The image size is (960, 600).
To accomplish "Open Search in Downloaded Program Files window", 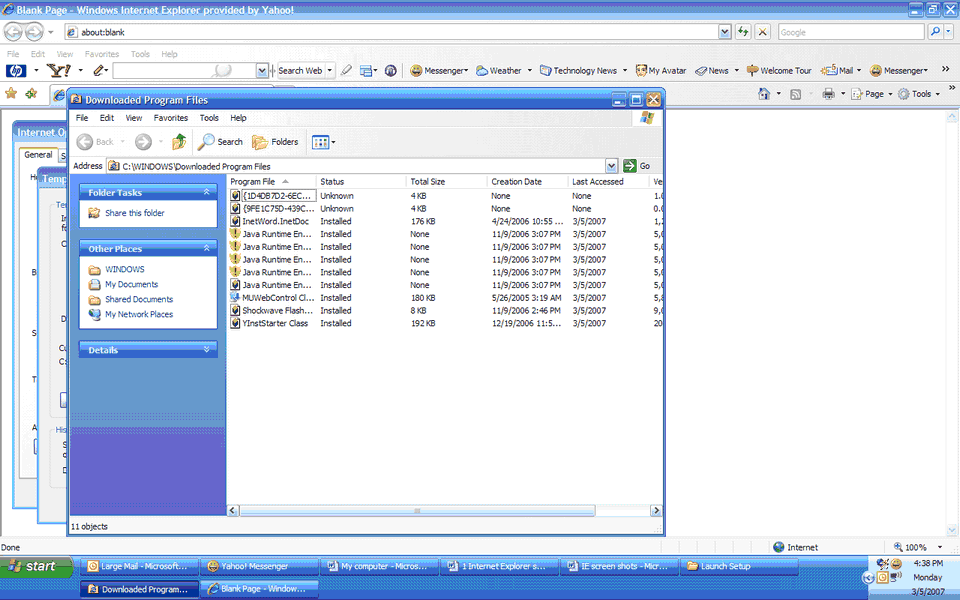I will (220, 142).
